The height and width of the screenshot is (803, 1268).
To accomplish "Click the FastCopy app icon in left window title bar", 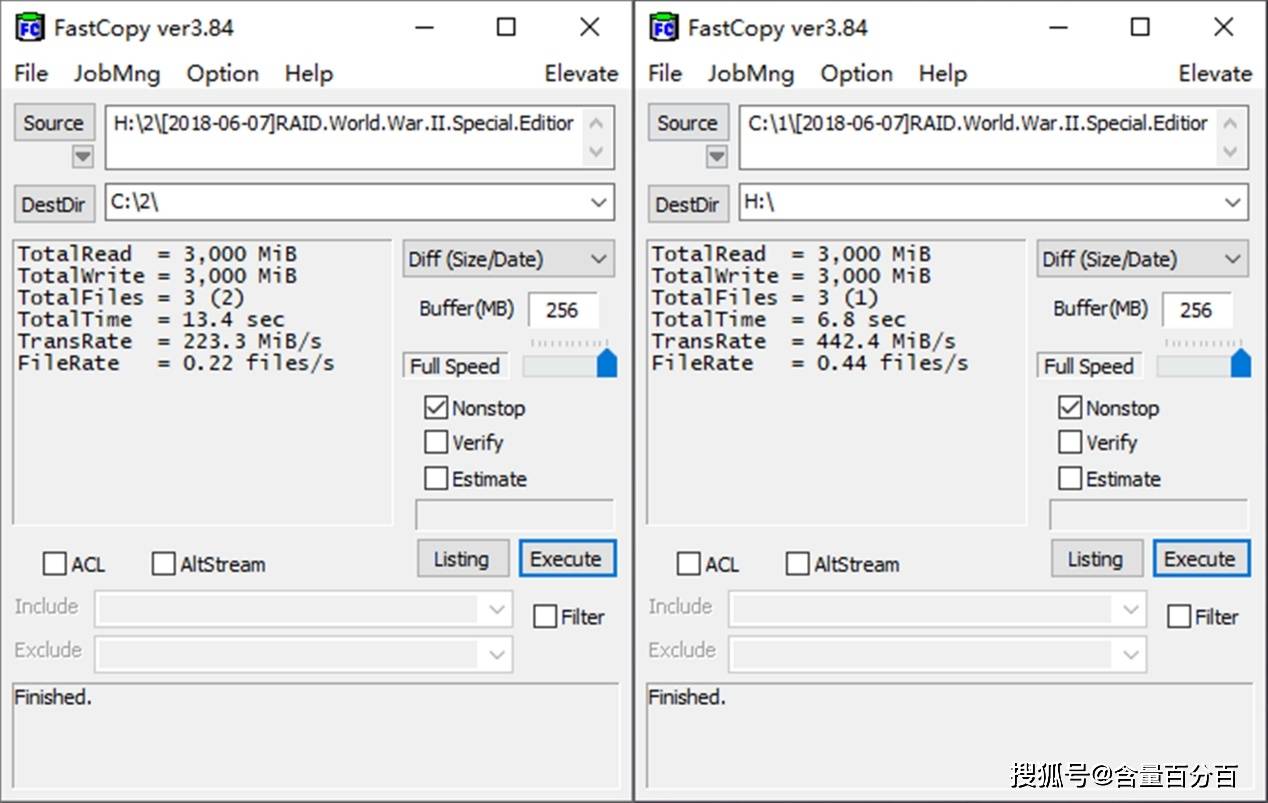I will pyautogui.click(x=30, y=27).
